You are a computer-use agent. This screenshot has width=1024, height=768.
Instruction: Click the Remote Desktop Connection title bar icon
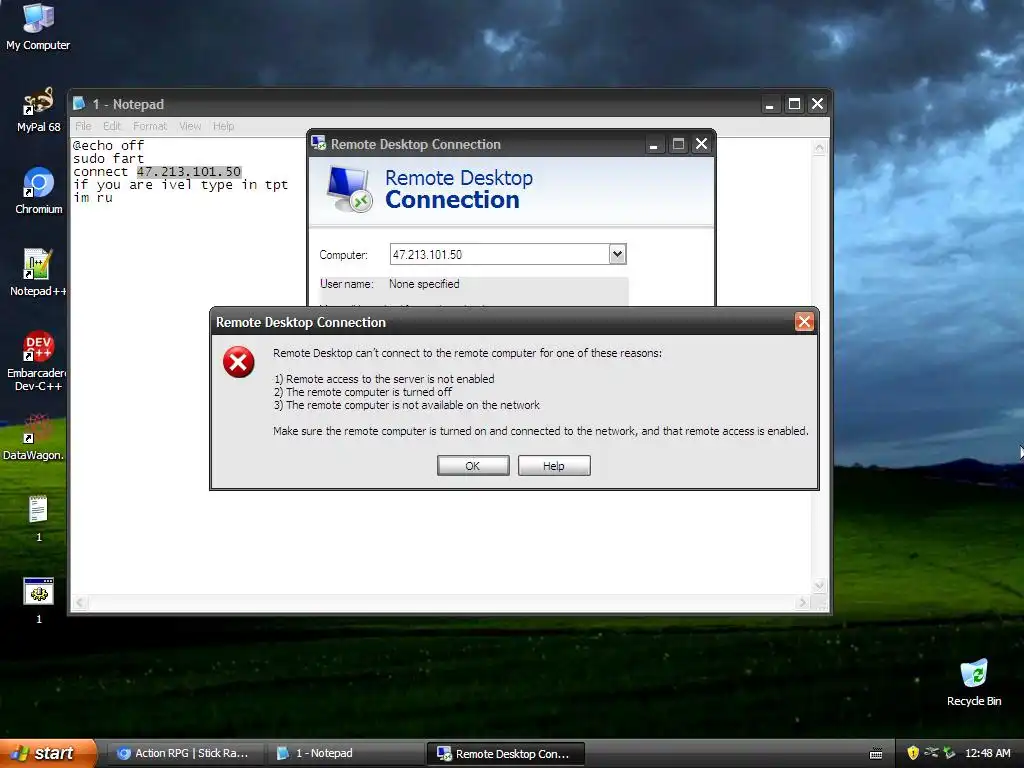[x=318, y=143]
